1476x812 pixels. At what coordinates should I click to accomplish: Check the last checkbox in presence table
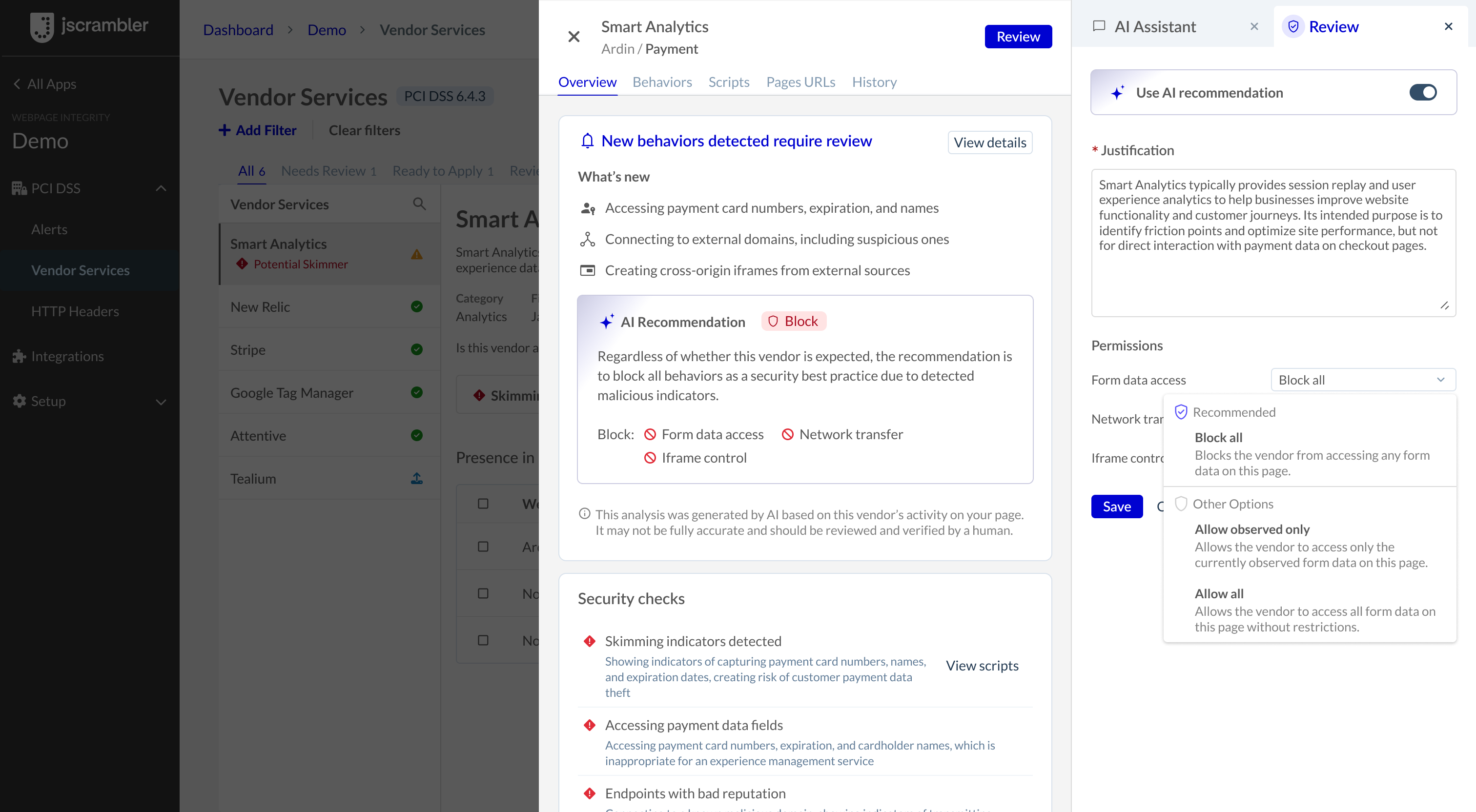(x=483, y=640)
